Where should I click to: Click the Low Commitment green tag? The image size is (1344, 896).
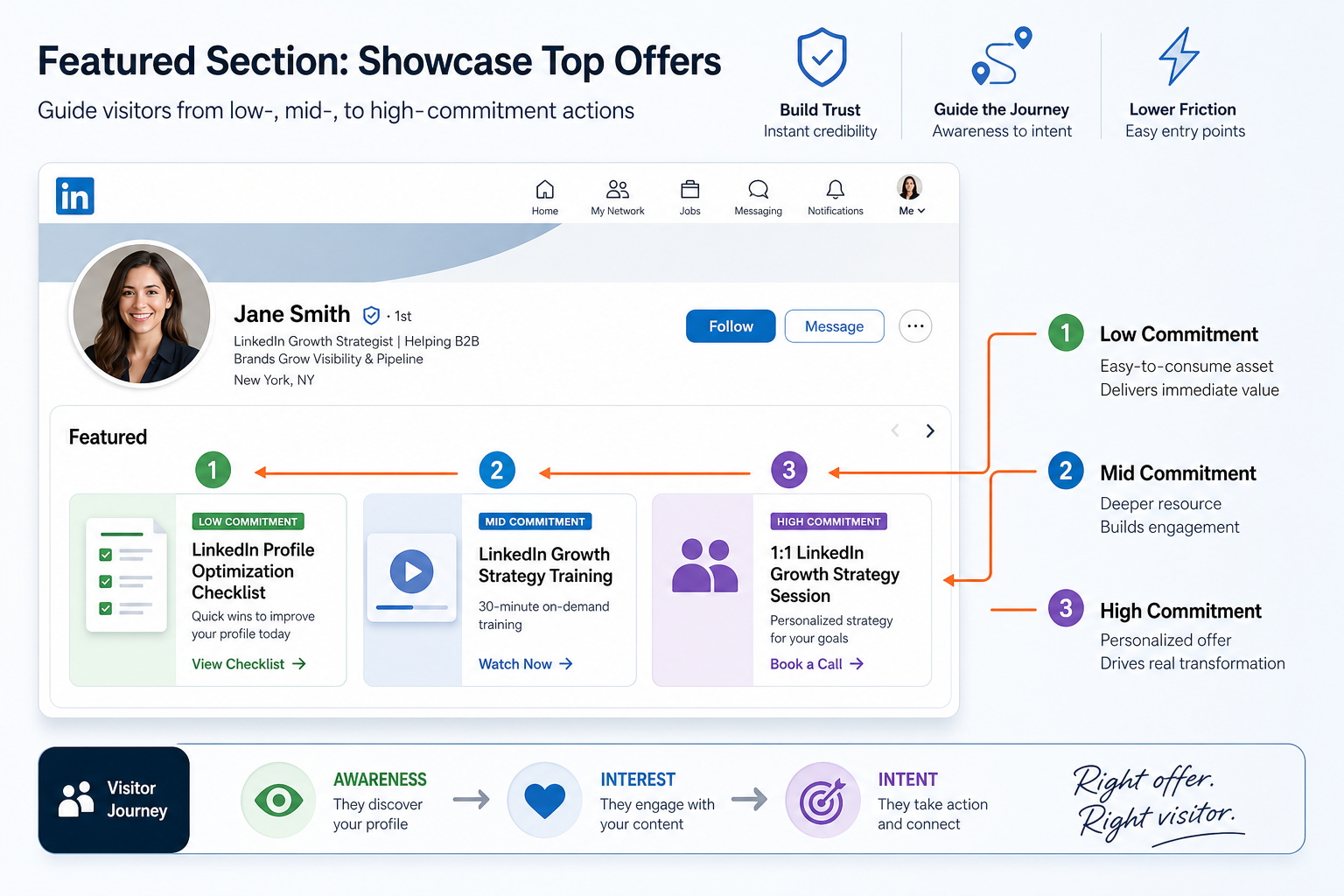[x=248, y=521]
